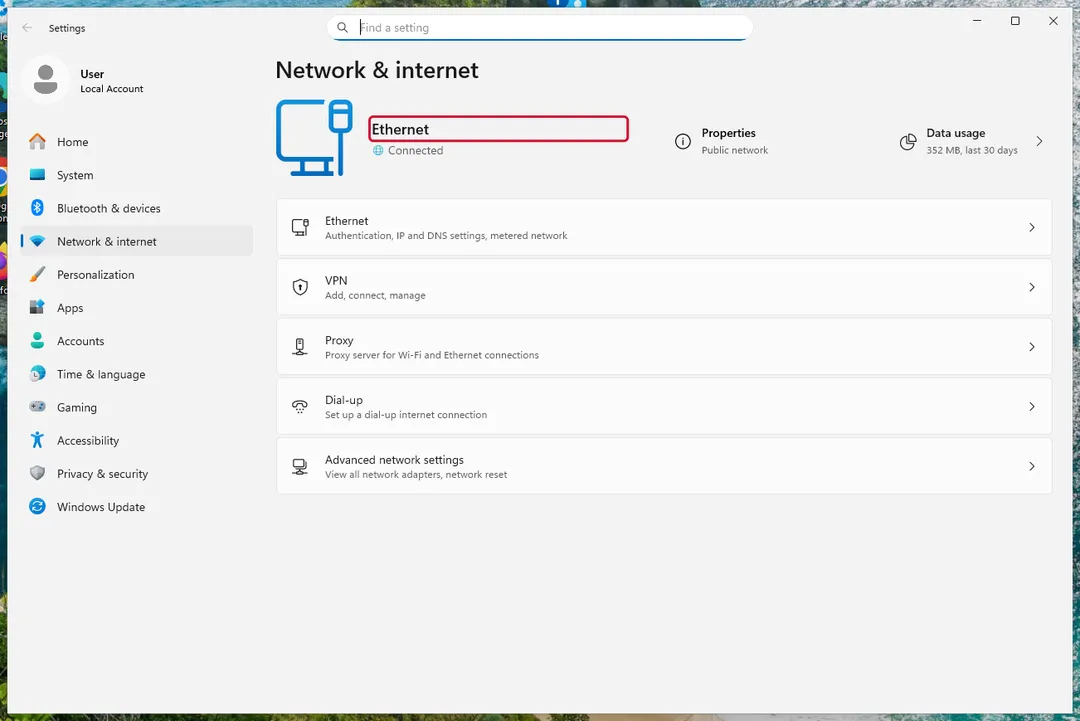
Task: Click the Accounts person icon
Action: [37, 340]
